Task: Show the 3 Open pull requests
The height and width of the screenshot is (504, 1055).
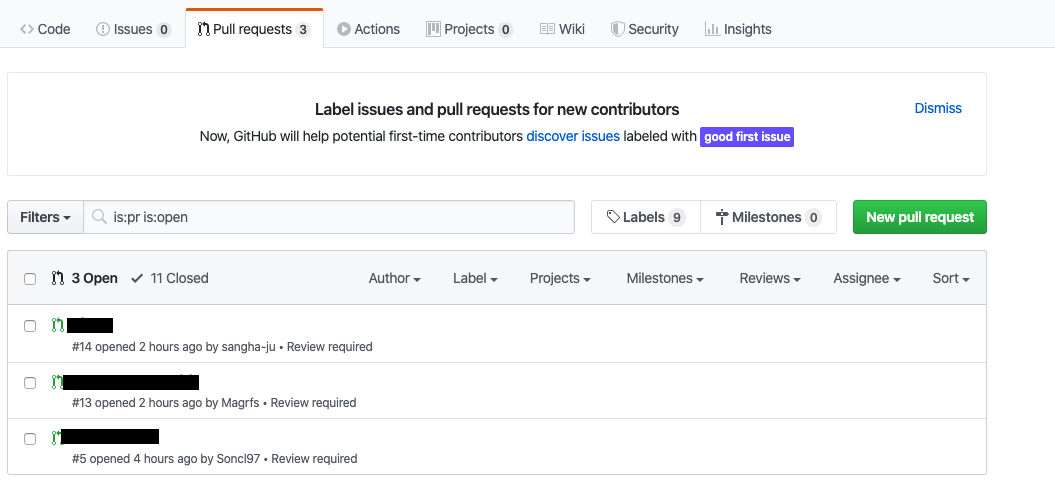Action: click(x=85, y=278)
